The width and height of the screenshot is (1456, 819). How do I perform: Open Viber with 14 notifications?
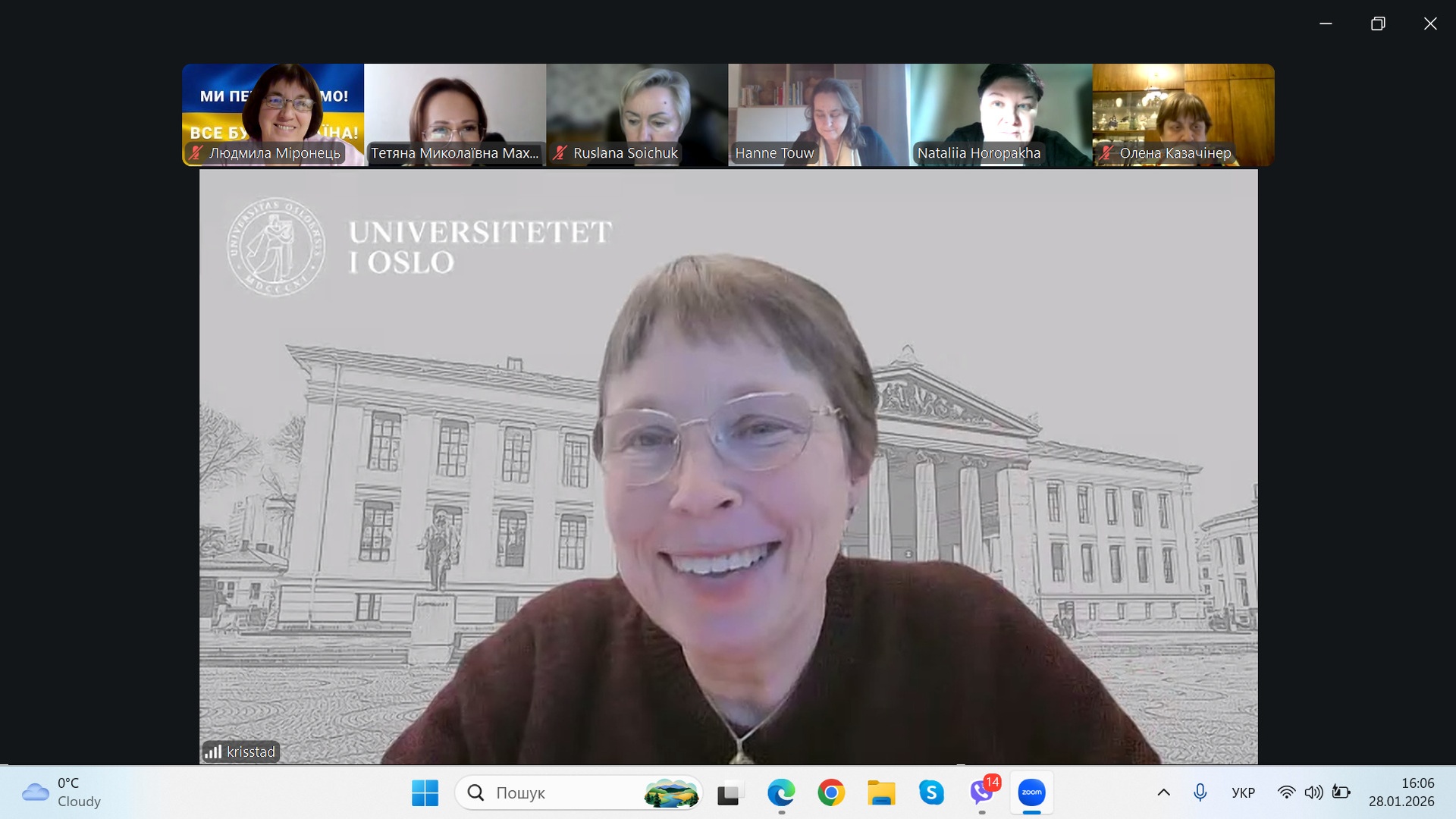982,792
